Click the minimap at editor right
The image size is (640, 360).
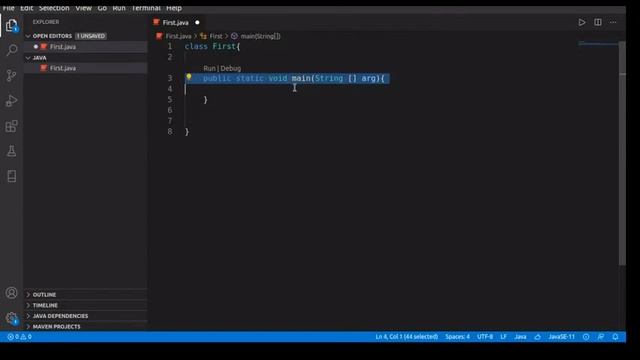pyautogui.click(x=598, y=43)
